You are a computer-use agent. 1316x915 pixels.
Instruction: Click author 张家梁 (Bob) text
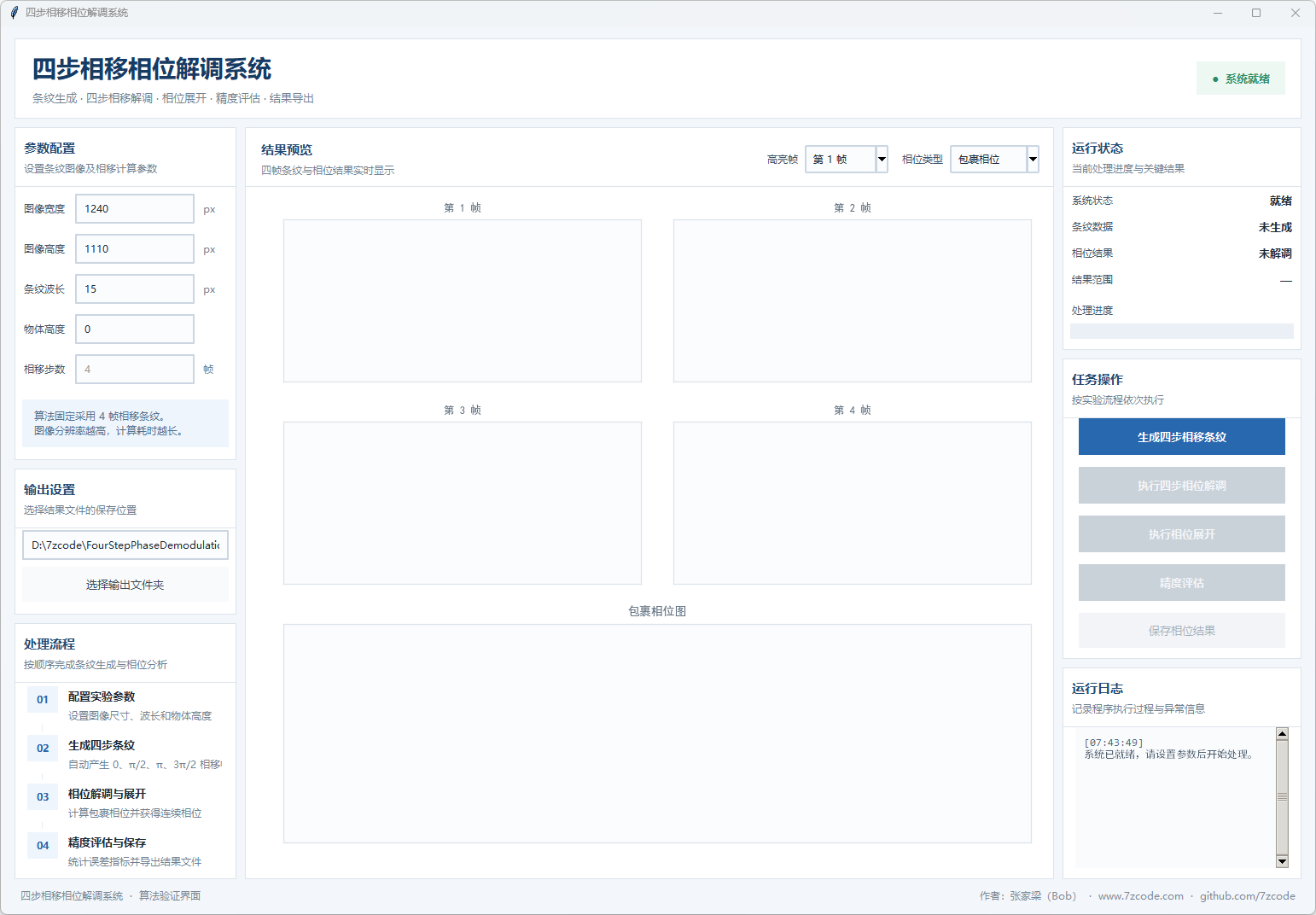coord(1028,896)
